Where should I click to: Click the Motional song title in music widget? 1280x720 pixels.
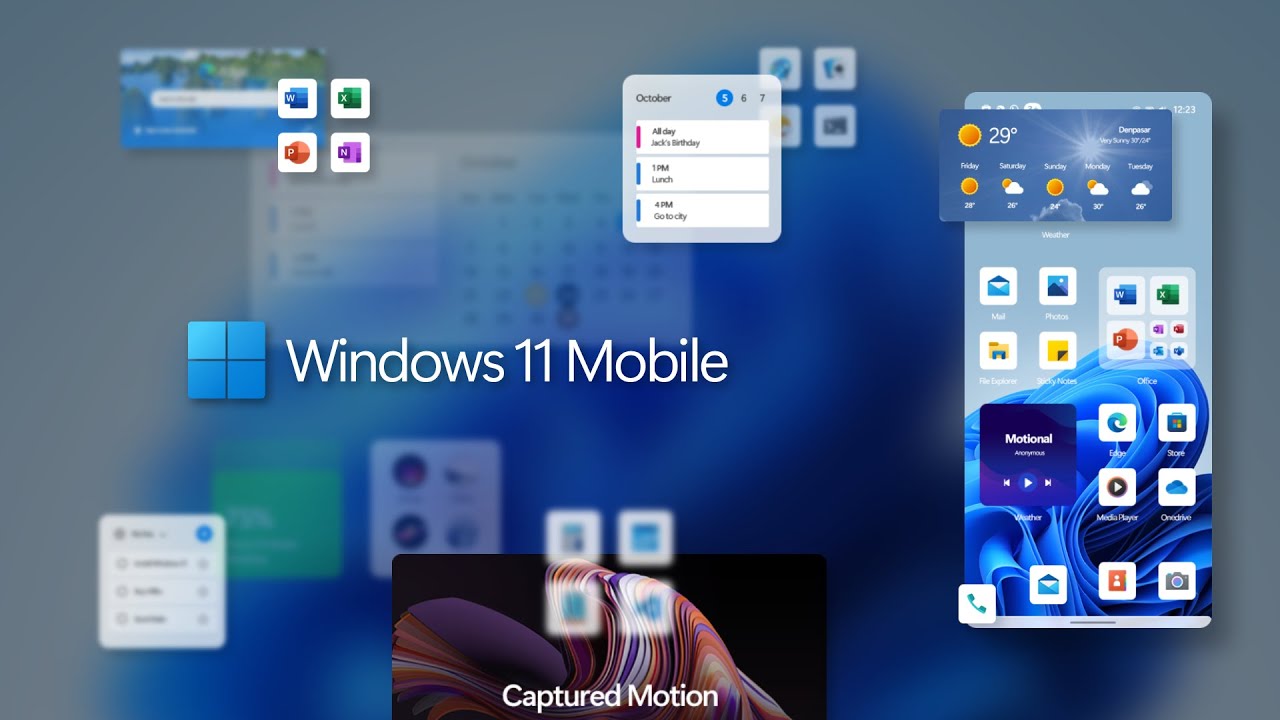[1029, 438]
